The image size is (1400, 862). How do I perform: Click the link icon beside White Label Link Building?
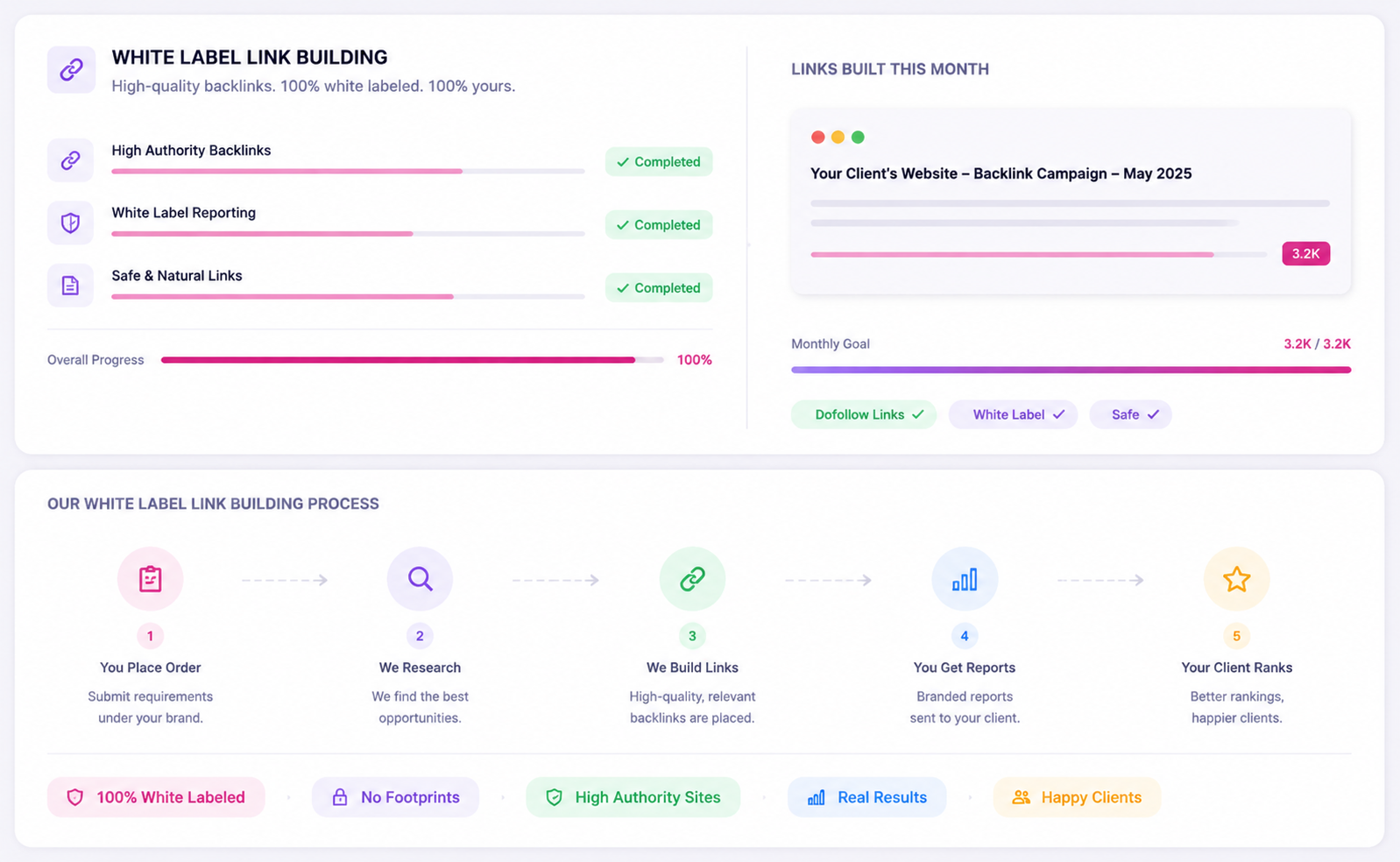pos(71,69)
